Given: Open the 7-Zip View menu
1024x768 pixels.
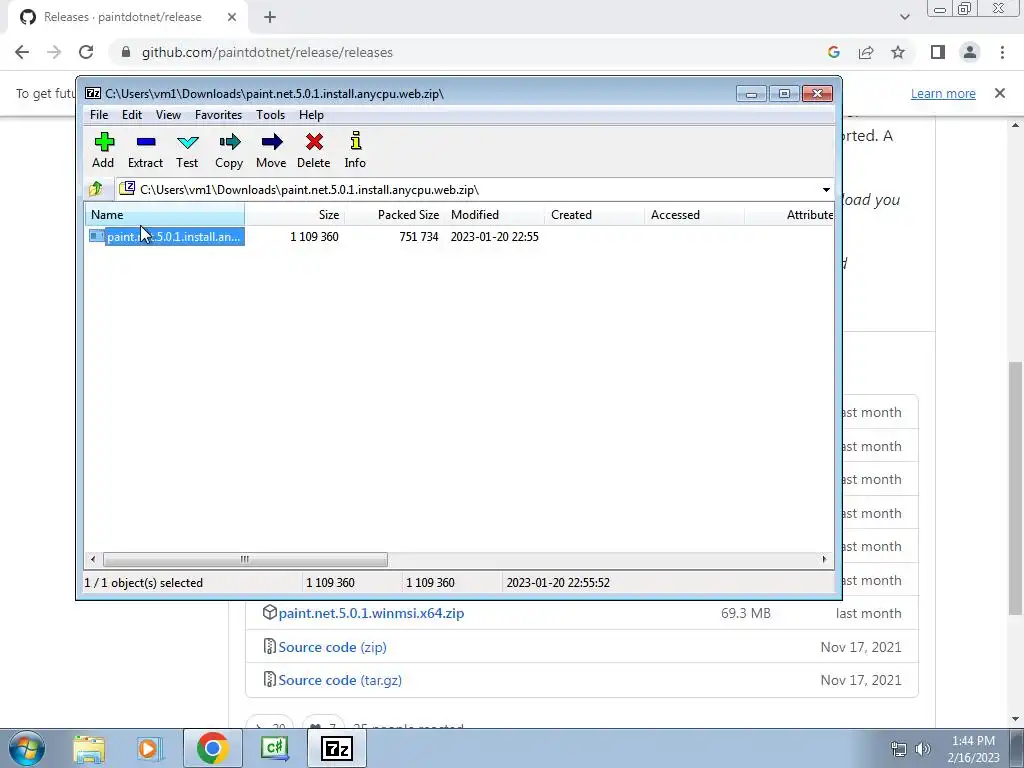Looking at the screenshot, I should coord(168,115).
